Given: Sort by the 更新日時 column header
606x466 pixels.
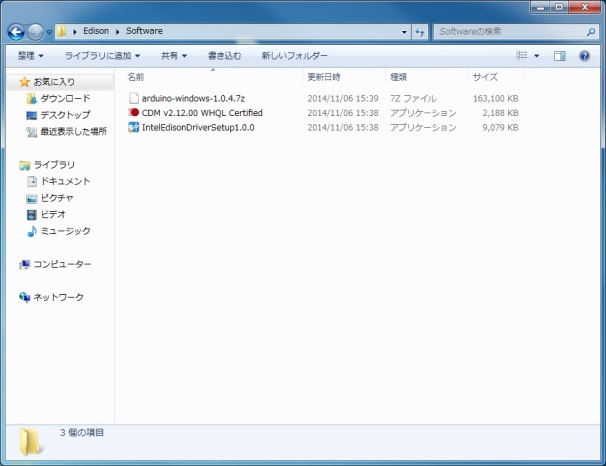Looking at the screenshot, I should [324, 77].
